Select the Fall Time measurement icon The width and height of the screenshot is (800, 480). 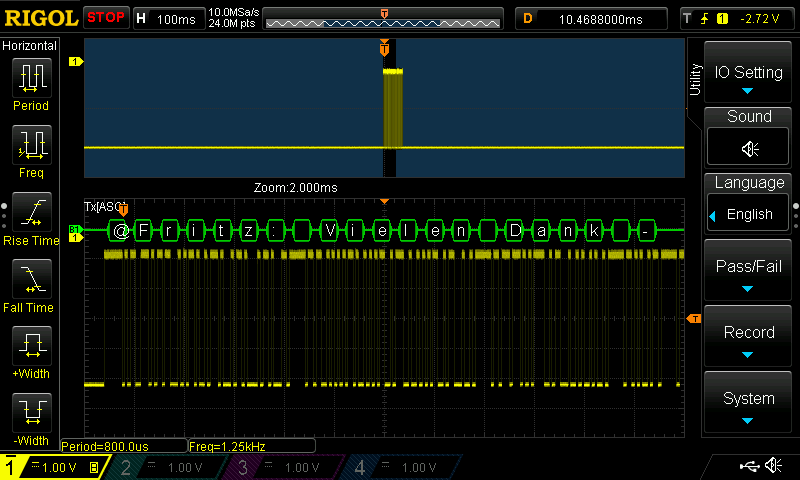(32, 279)
